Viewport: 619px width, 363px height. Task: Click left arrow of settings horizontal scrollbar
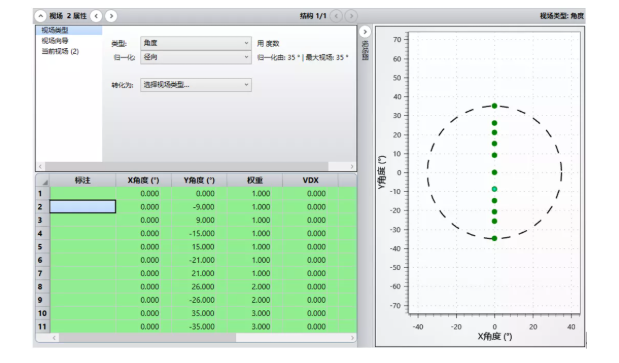click(40, 167)
